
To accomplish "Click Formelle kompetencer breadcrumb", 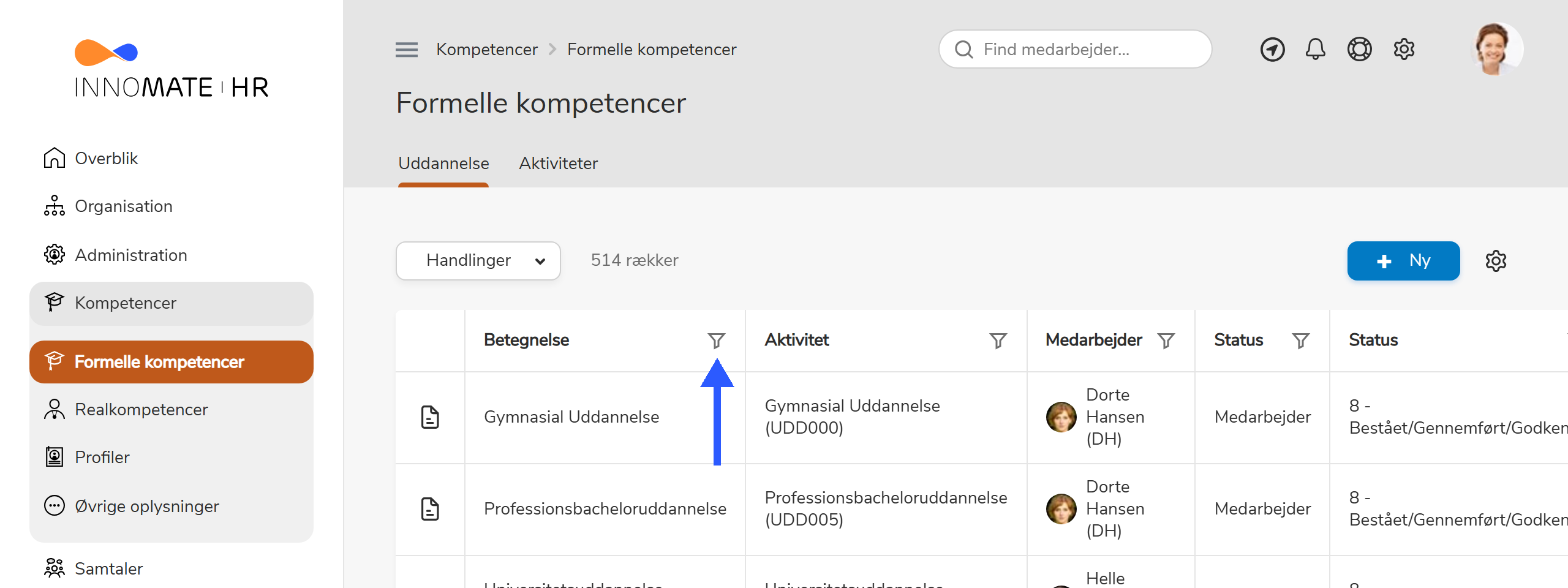I will click(x=652, y=49).
